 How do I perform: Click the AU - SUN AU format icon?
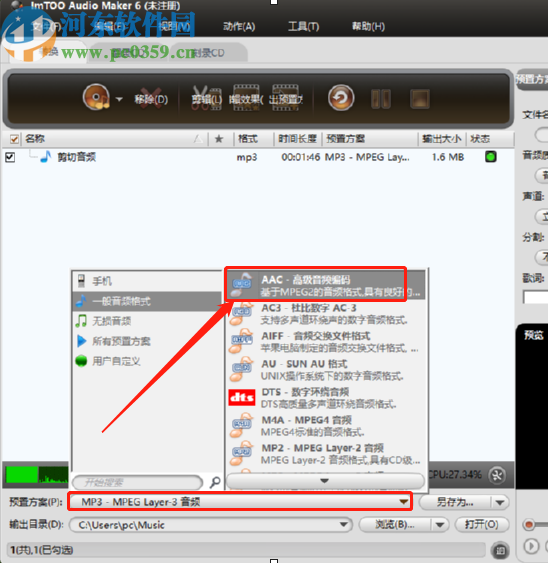(x=241, y=369)
